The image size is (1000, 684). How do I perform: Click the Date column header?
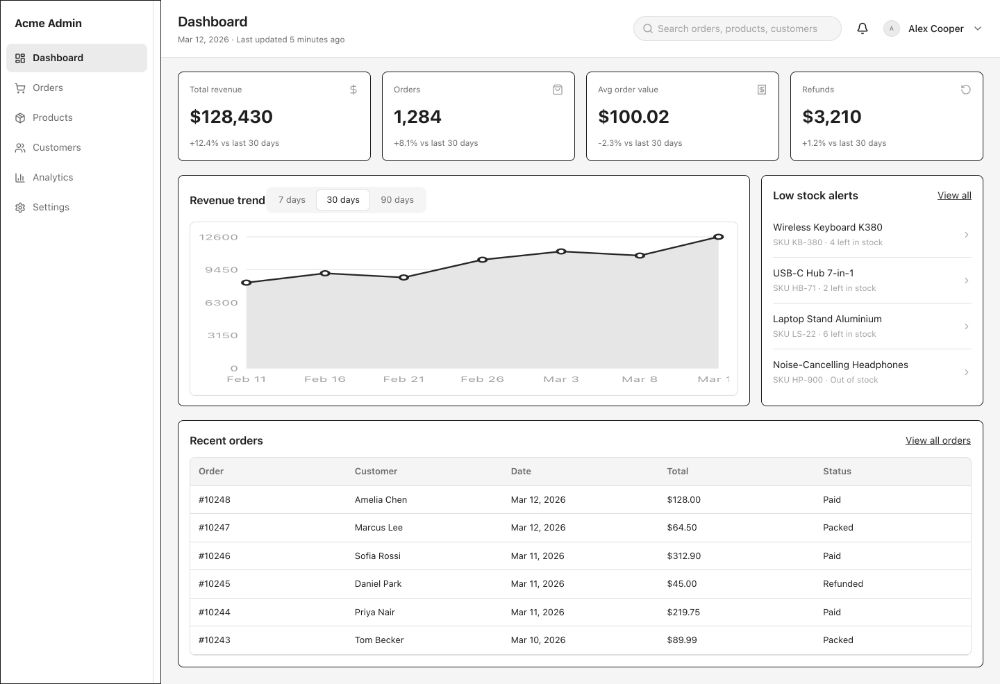(520, 471)
